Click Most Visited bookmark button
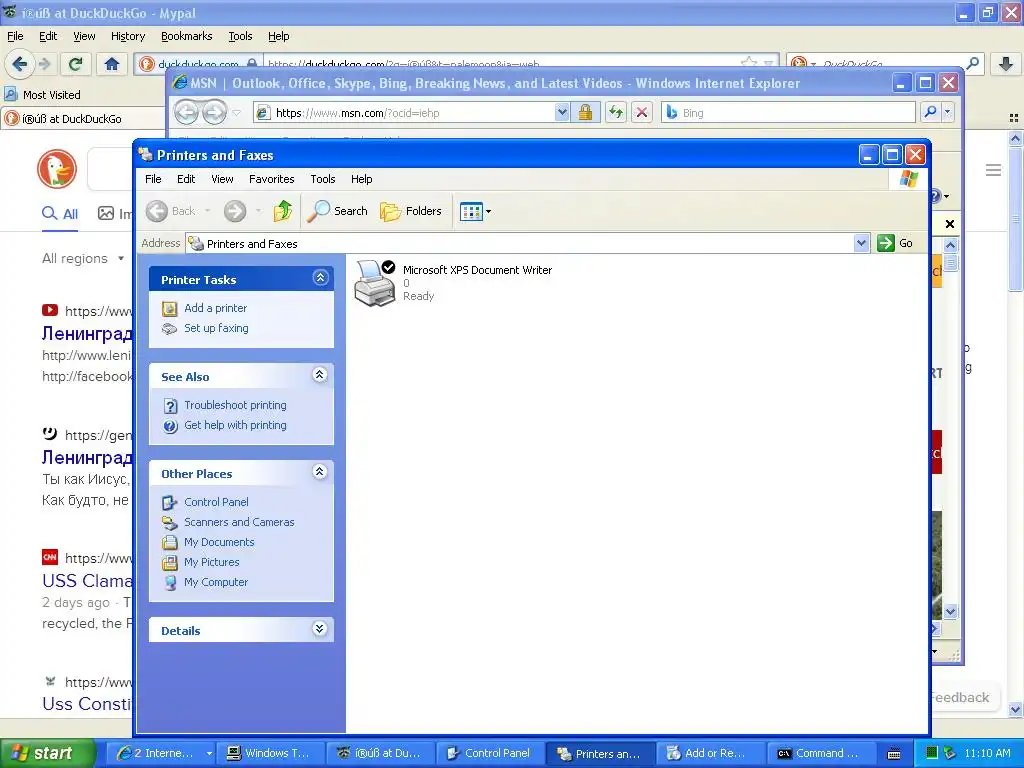The height and width of the screenshot is (768, 1024). pyautogui.click(x=43, y=95)
